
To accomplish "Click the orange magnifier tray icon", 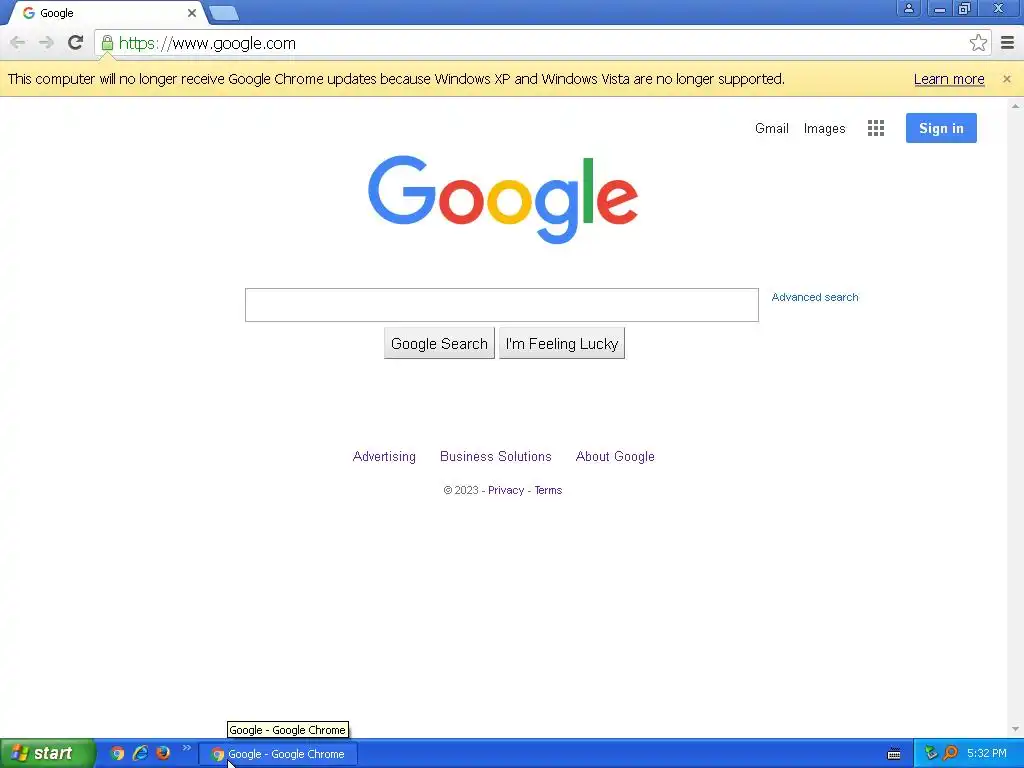I will click(950, 754).
